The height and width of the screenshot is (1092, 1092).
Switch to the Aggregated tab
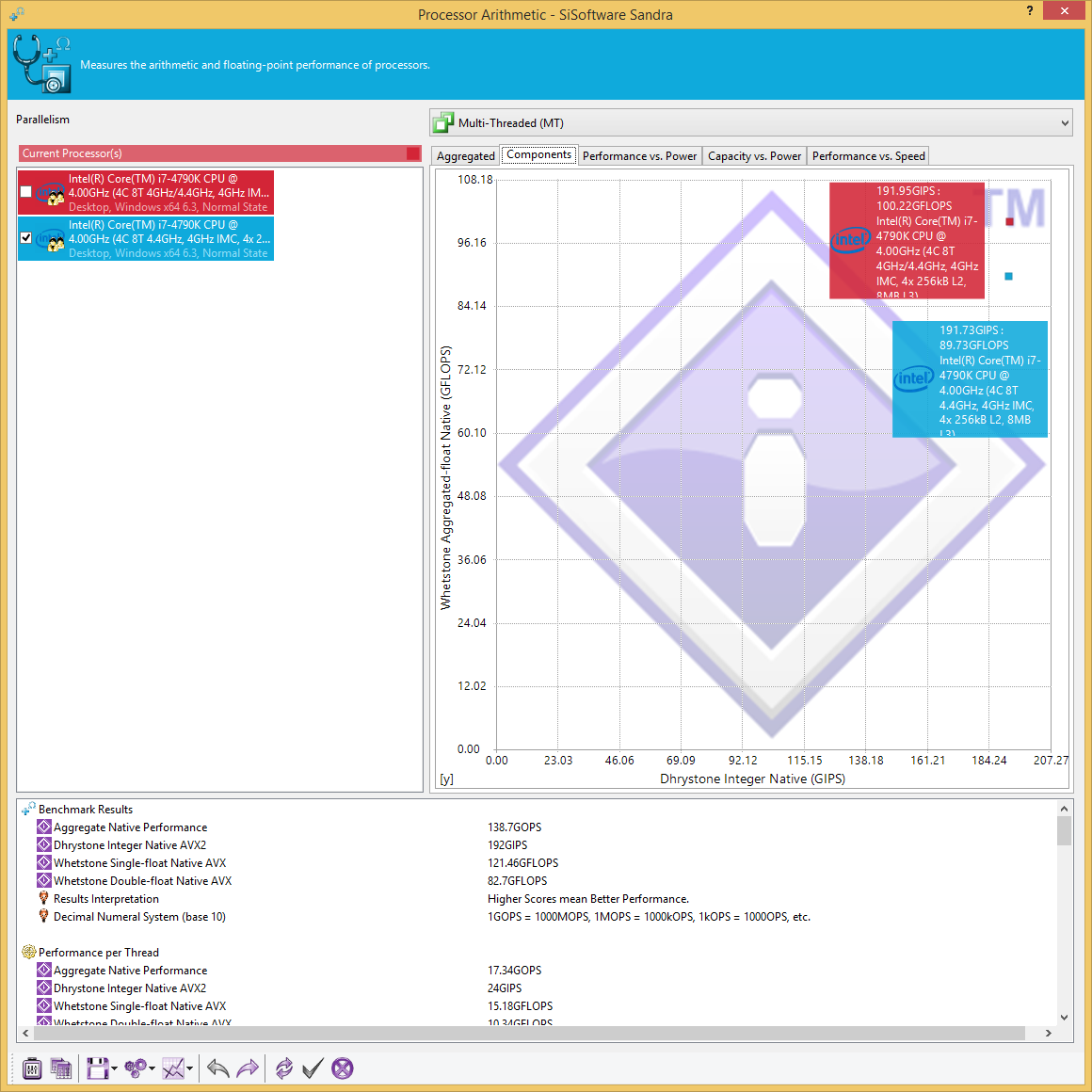(465, 156)
